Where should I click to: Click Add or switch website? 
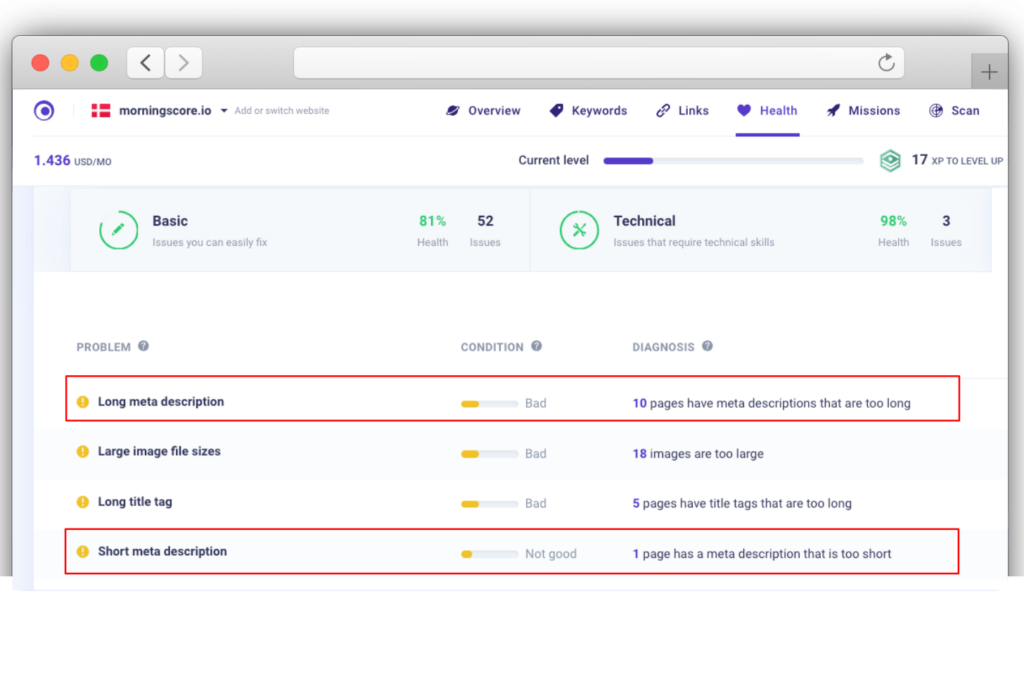(284, 111)
